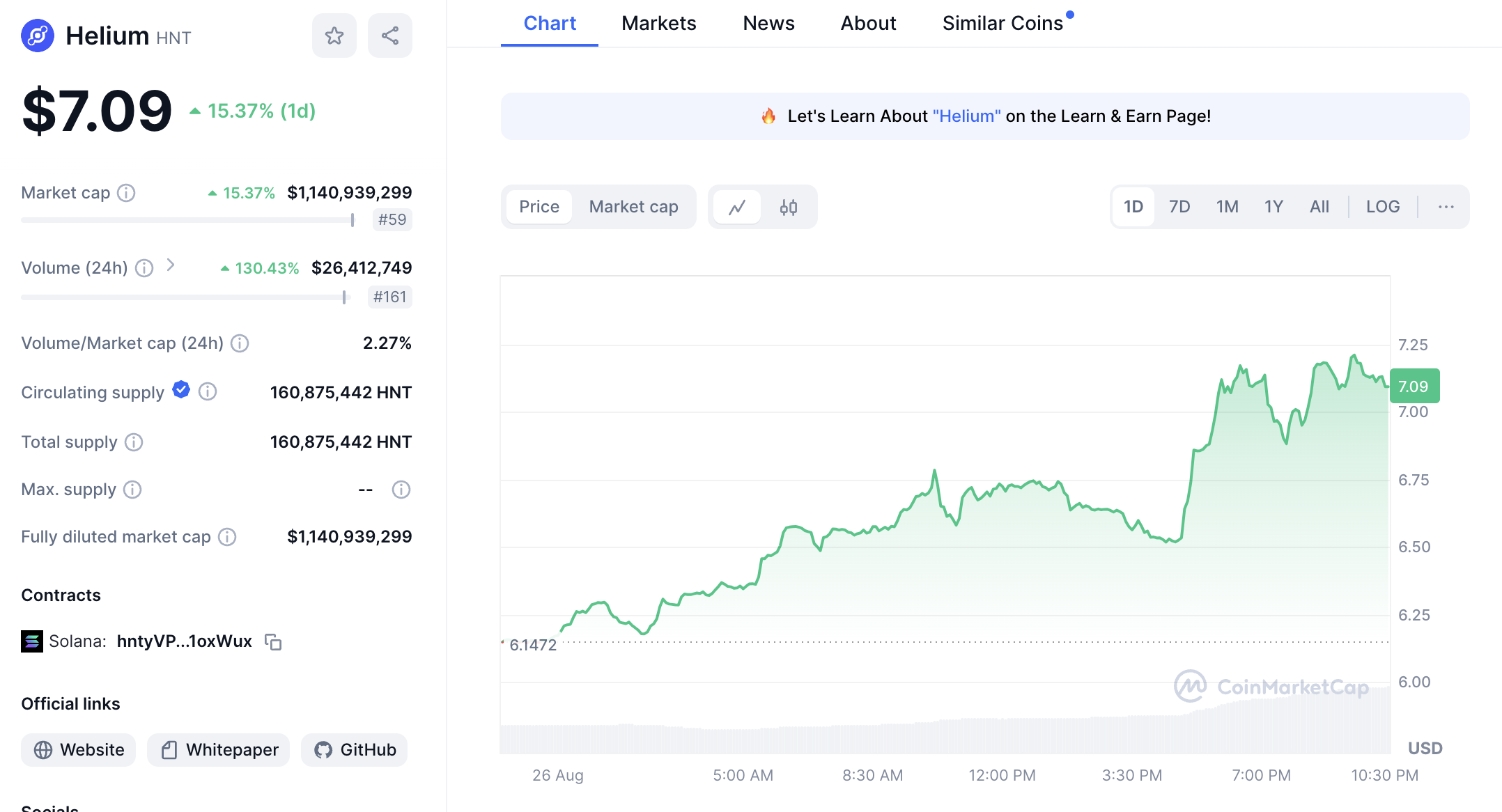Open the Chart tab

click(x=550, y=23)
